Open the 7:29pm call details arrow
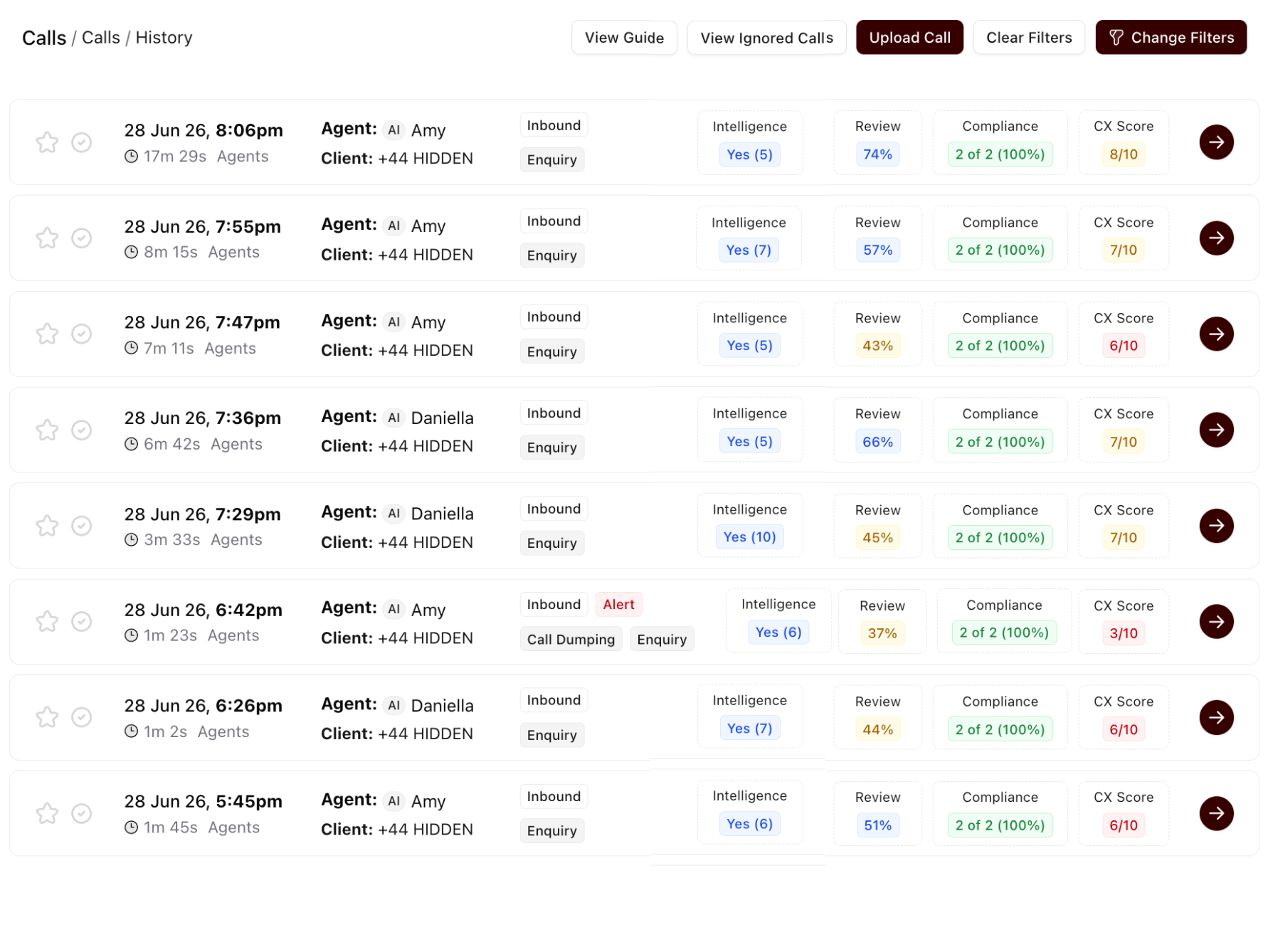 coord(1216,526)
